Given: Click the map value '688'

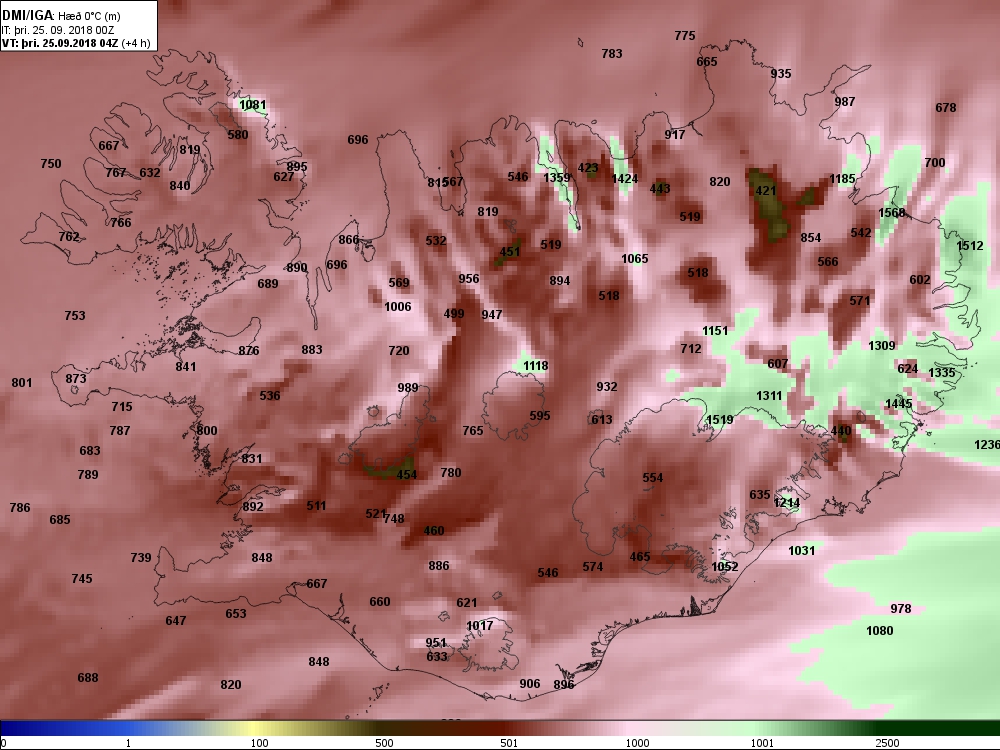Looking at the screenshot, I should (88, 678).
